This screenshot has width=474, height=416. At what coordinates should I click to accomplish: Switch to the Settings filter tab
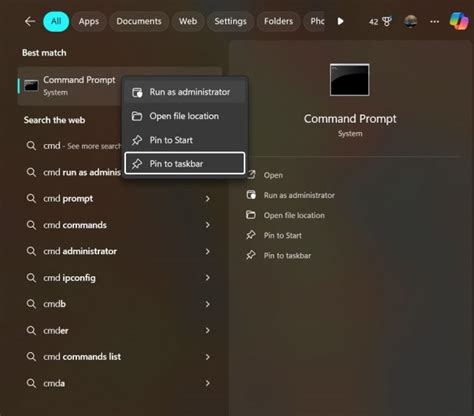(x=231, y=21)
